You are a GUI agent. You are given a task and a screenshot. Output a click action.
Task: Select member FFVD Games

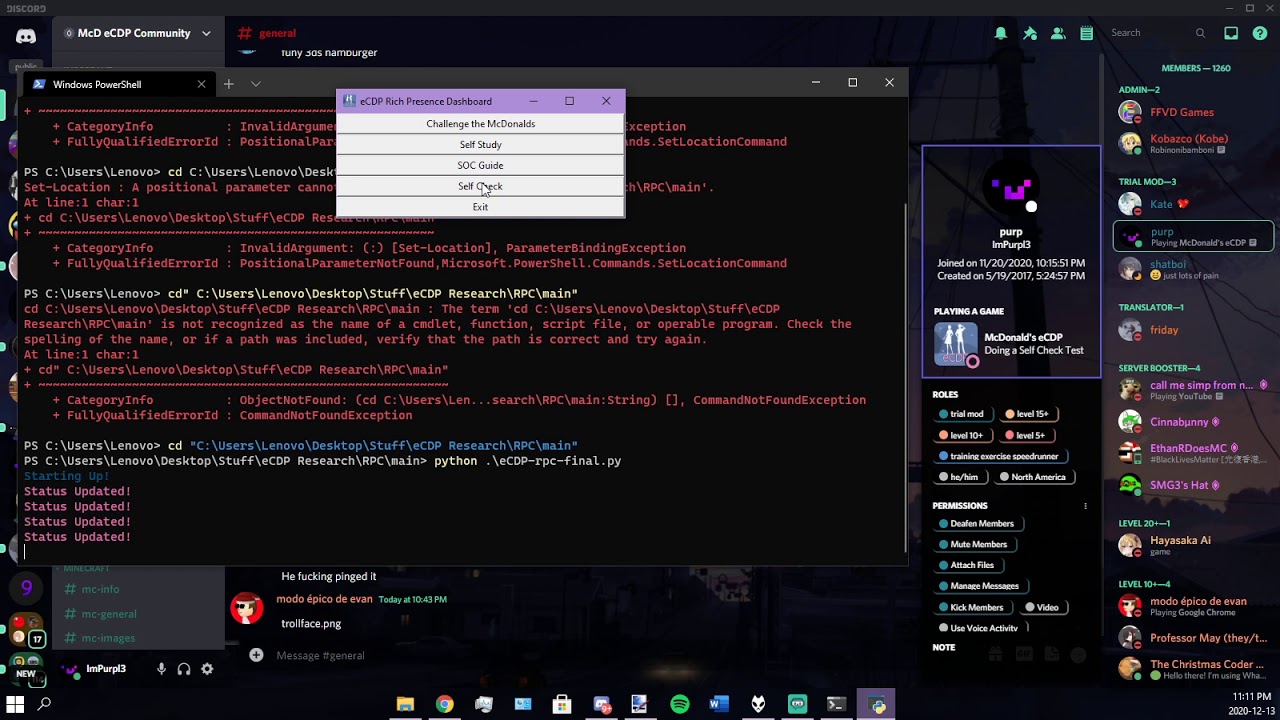tap(1194, 113)
